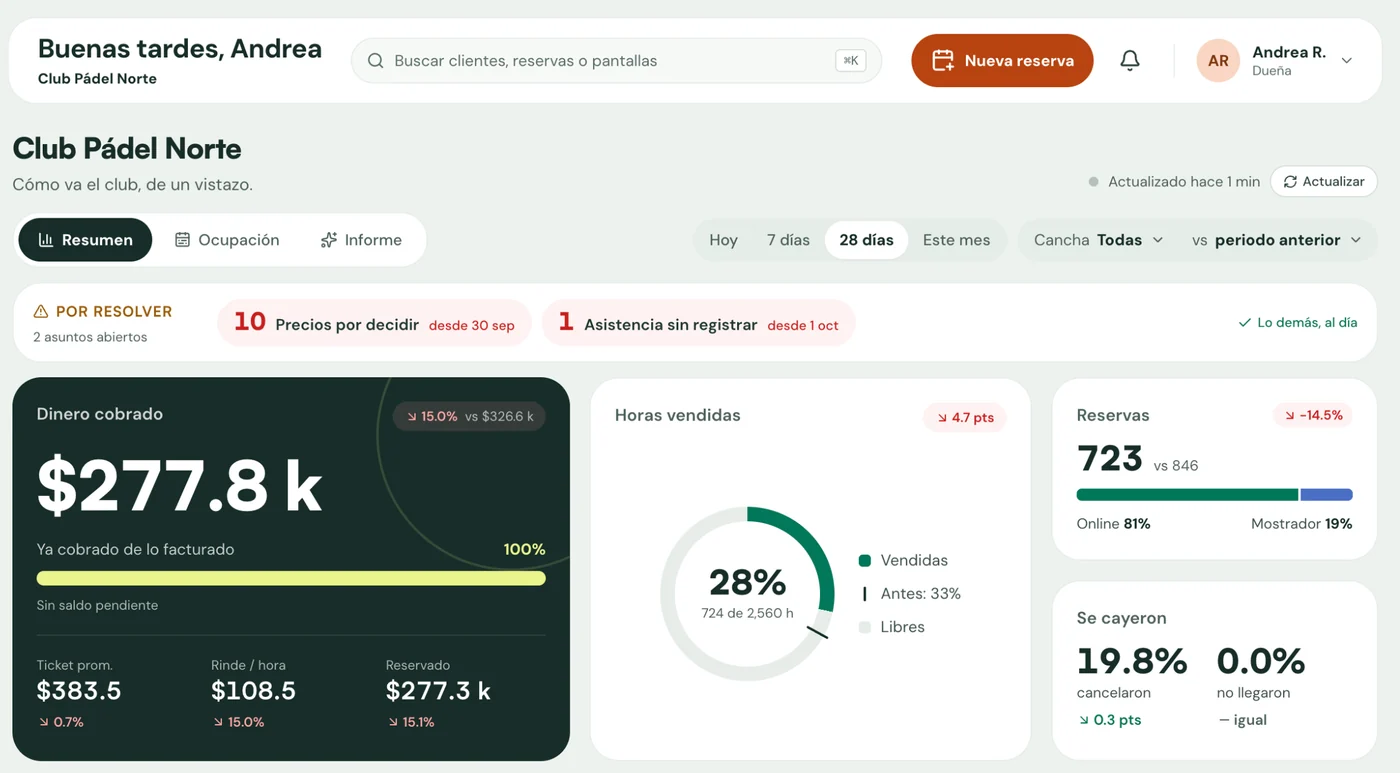The image size is (1400, 773).
Task: Click the Nueva reserva button
Action: click(1002, 61)
